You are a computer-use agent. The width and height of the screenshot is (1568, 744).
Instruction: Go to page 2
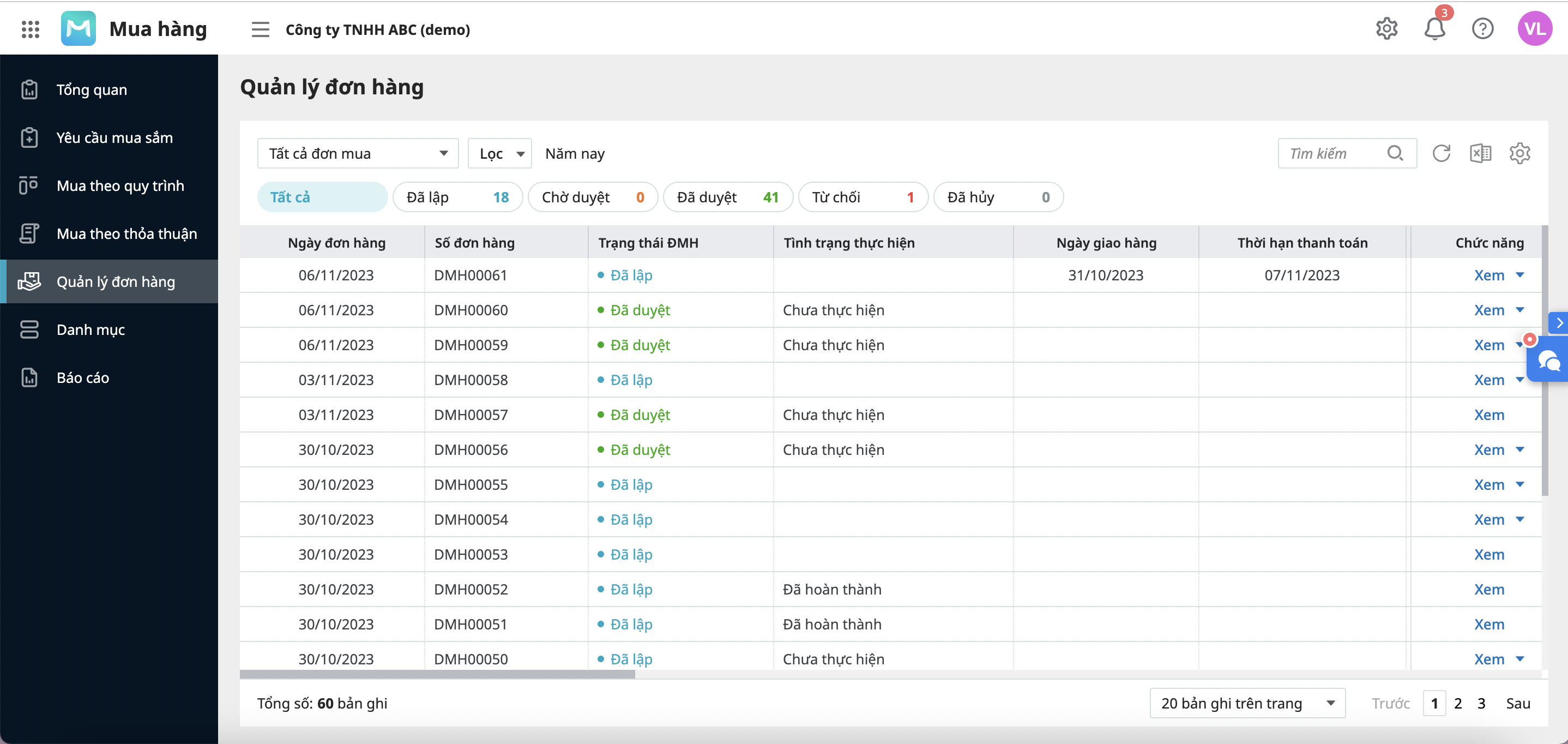tap(1457, 704)
